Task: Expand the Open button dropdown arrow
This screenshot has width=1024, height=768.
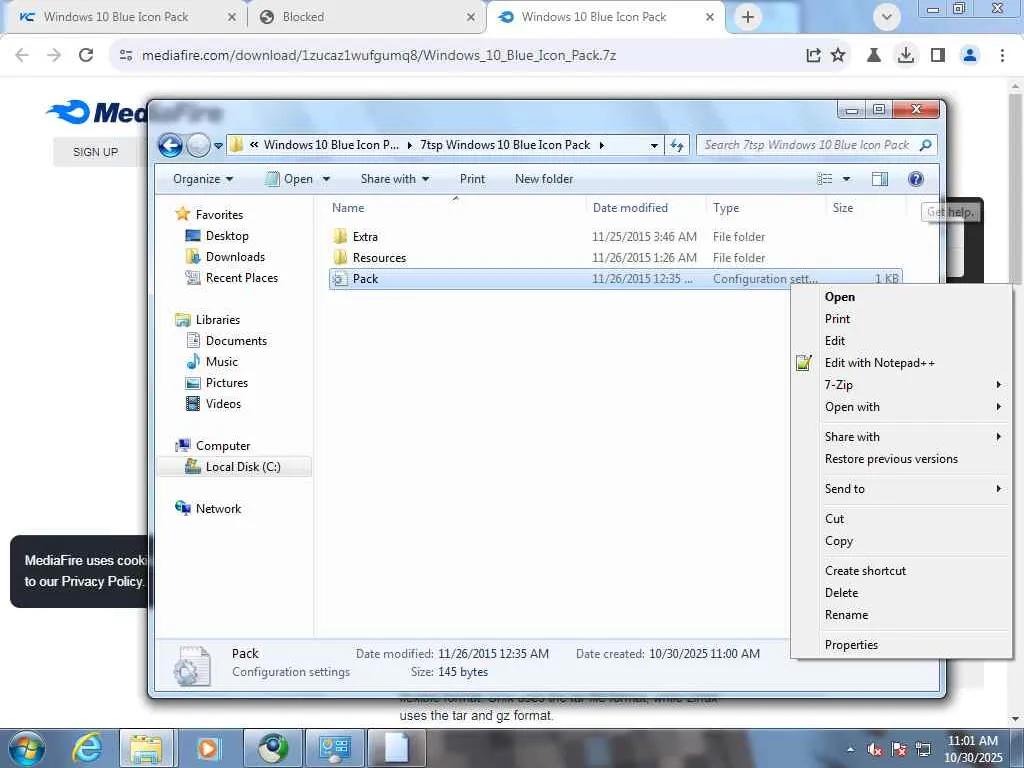Action: [326, 179]
